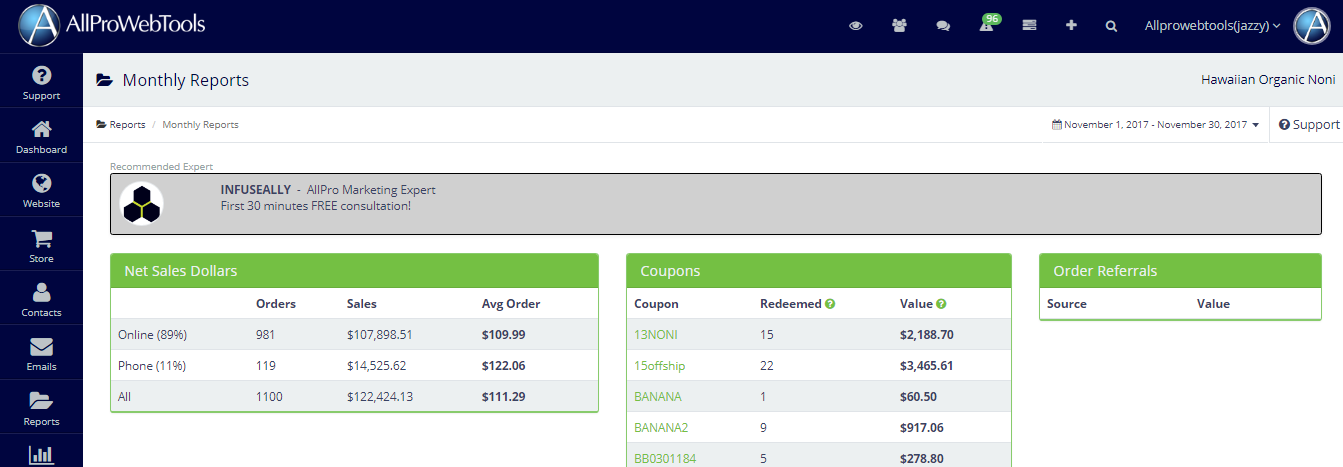
Task: Click the Recommended Expert label
Action: click(161, 167)
